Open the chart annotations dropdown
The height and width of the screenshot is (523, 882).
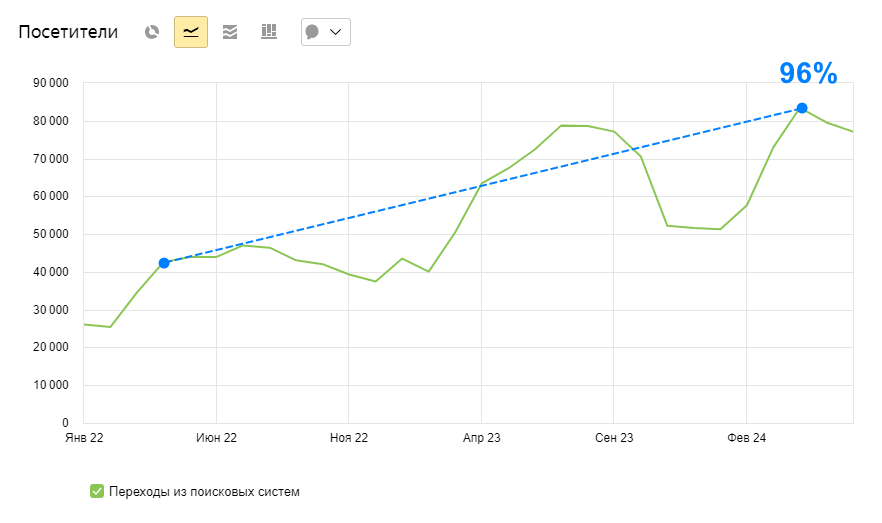[x=325, y=32]
